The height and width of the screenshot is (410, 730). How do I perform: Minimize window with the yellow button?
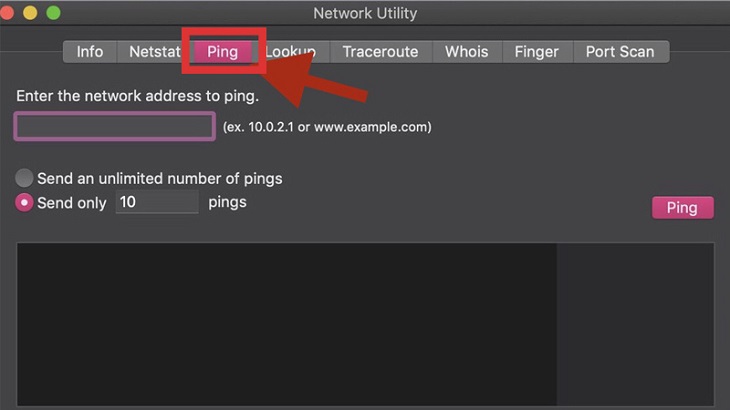[x=30, y=13]
